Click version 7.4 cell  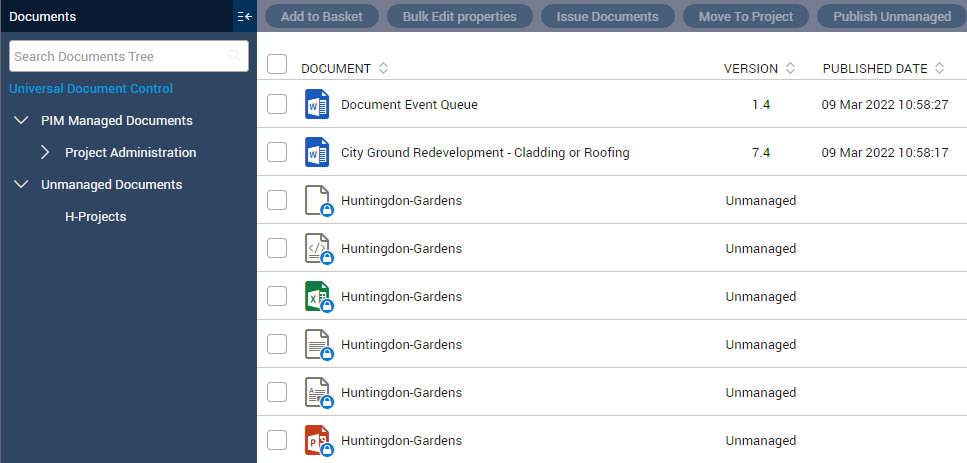tap(761, 153)
